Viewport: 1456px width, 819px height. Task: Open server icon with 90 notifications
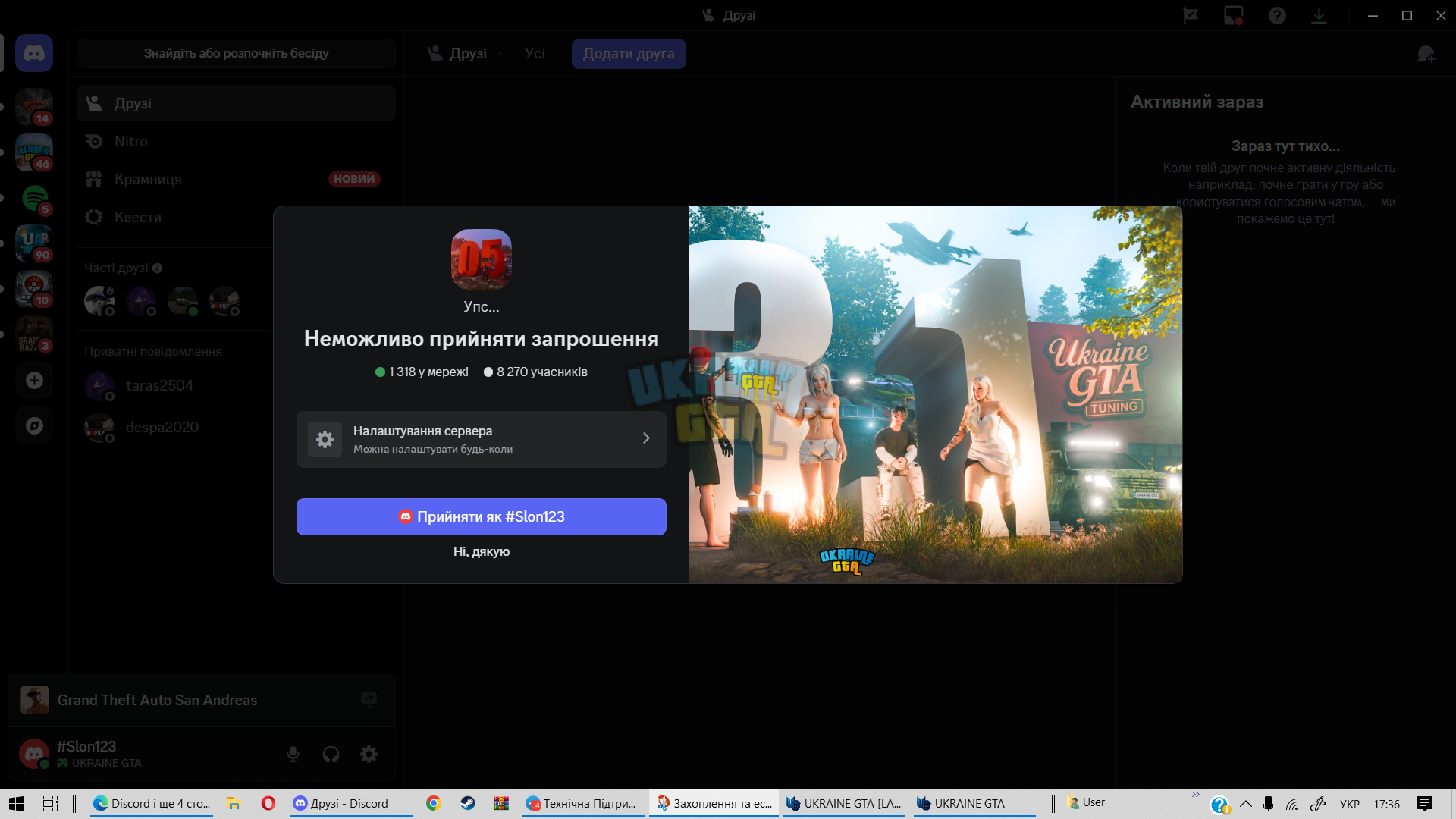point(34,243)
